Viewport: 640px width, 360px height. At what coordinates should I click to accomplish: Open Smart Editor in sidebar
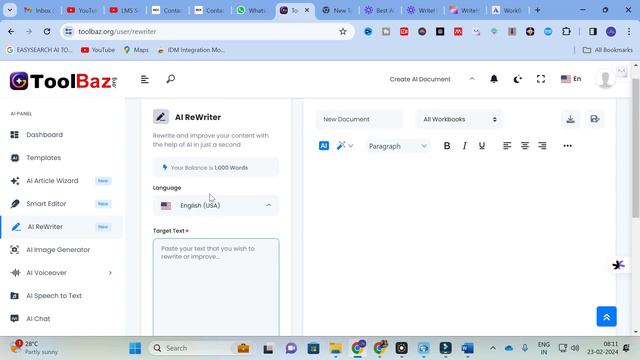point(46,204)
